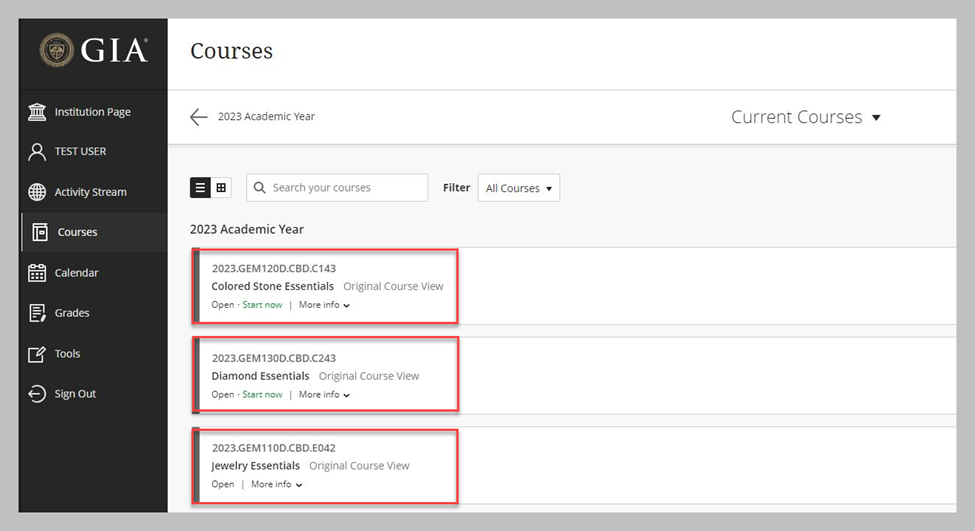Switch to list view
The height and width of the screenshot is (531, 975).
point(200,187)
